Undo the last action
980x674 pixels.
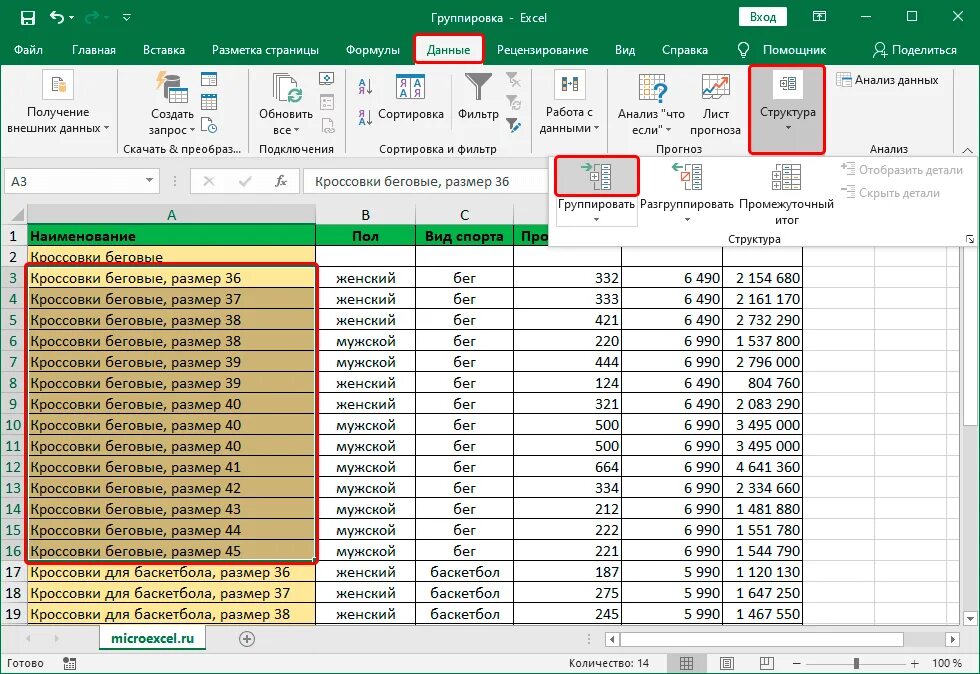pos(57,18)
